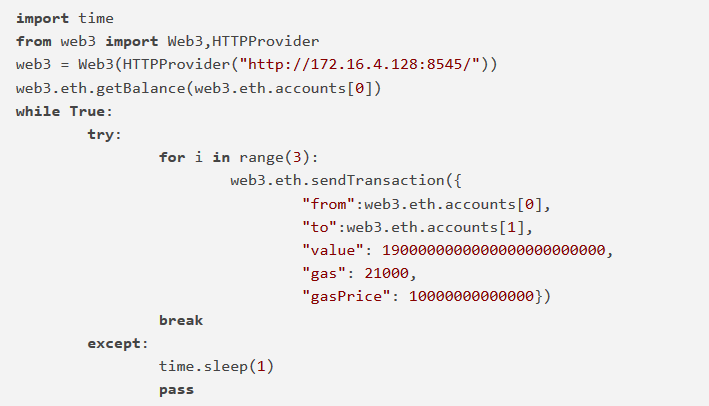Click the word 'Web3,HTTPProvider' in import line

243,42
